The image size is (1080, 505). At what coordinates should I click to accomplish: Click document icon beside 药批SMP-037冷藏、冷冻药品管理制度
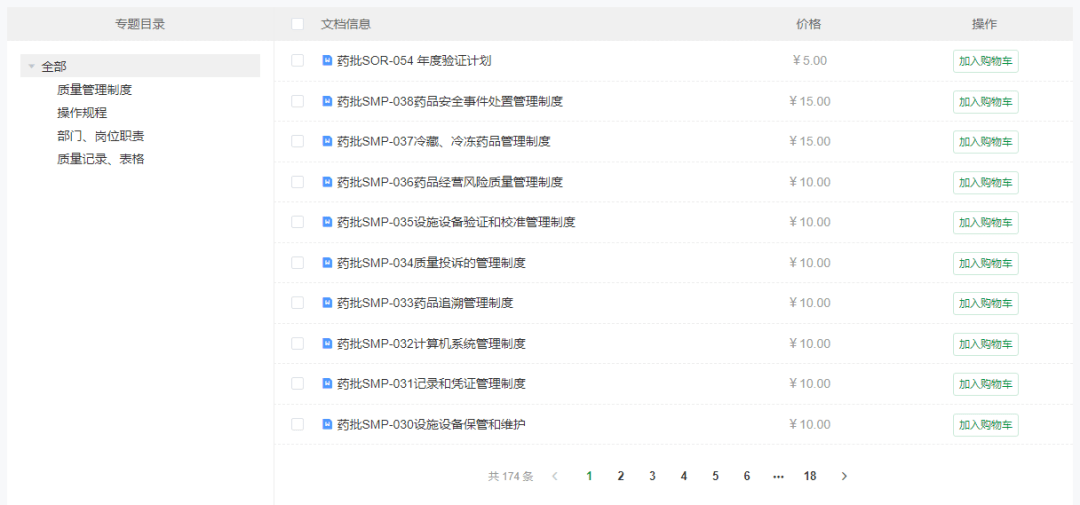(327, 141)
